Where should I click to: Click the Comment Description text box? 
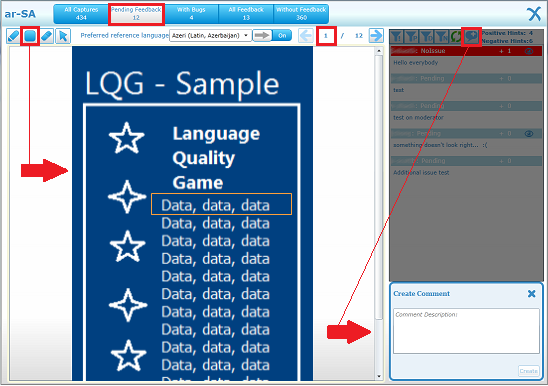[x=466, y=331]
